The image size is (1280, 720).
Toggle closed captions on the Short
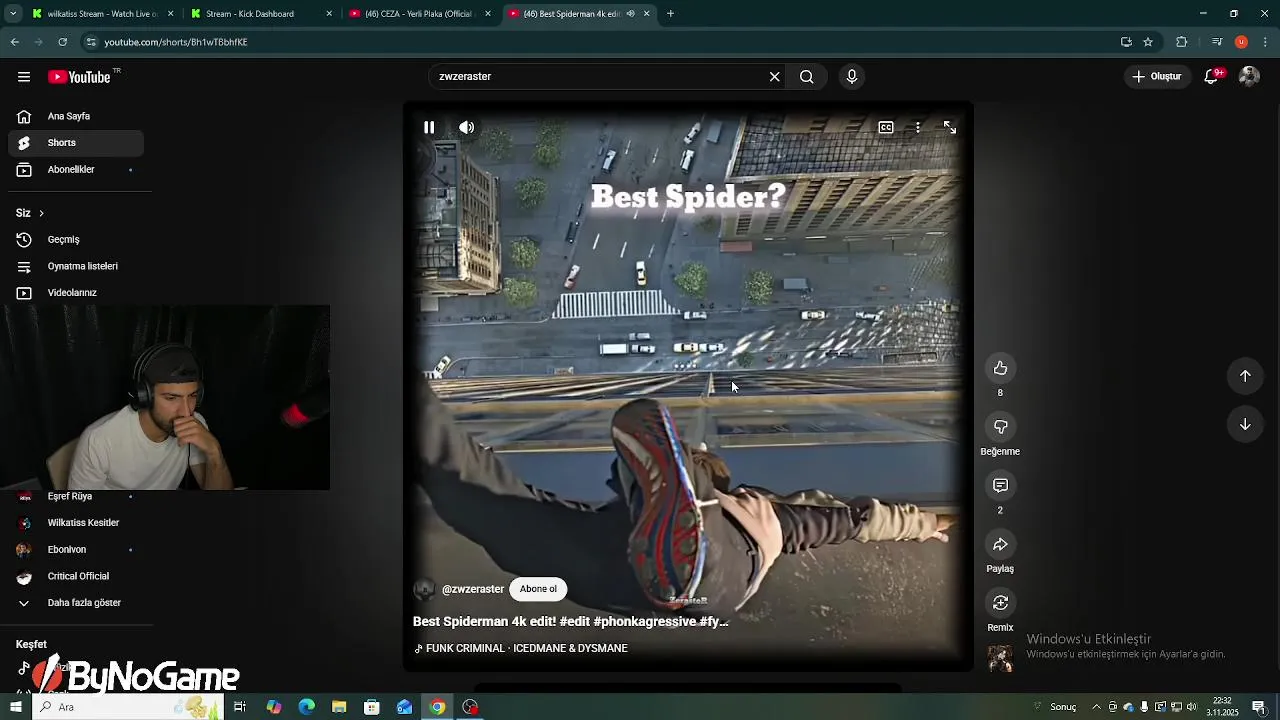[886, 128]
